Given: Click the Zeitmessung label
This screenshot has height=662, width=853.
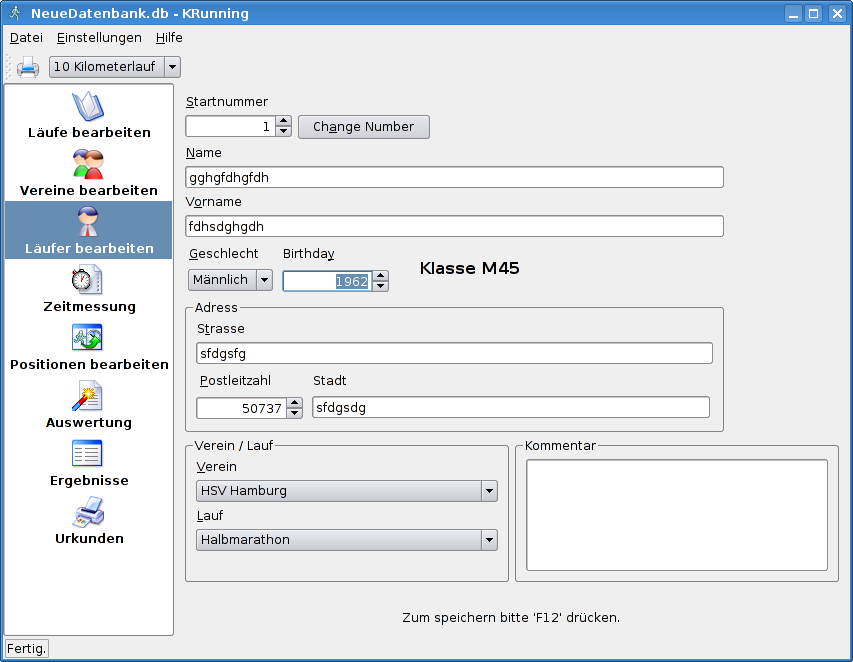Looking at the screenshot, I should [x=90, y=307].
